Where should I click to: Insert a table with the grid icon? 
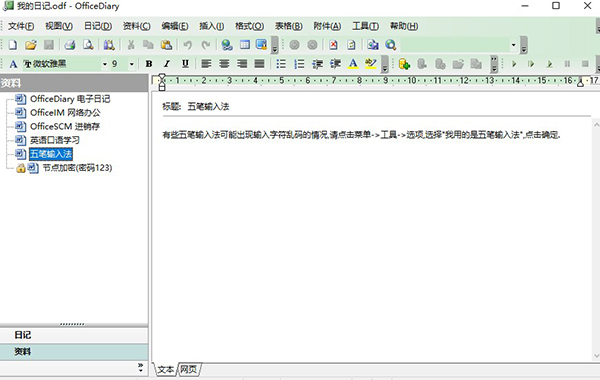click(245, 45)
